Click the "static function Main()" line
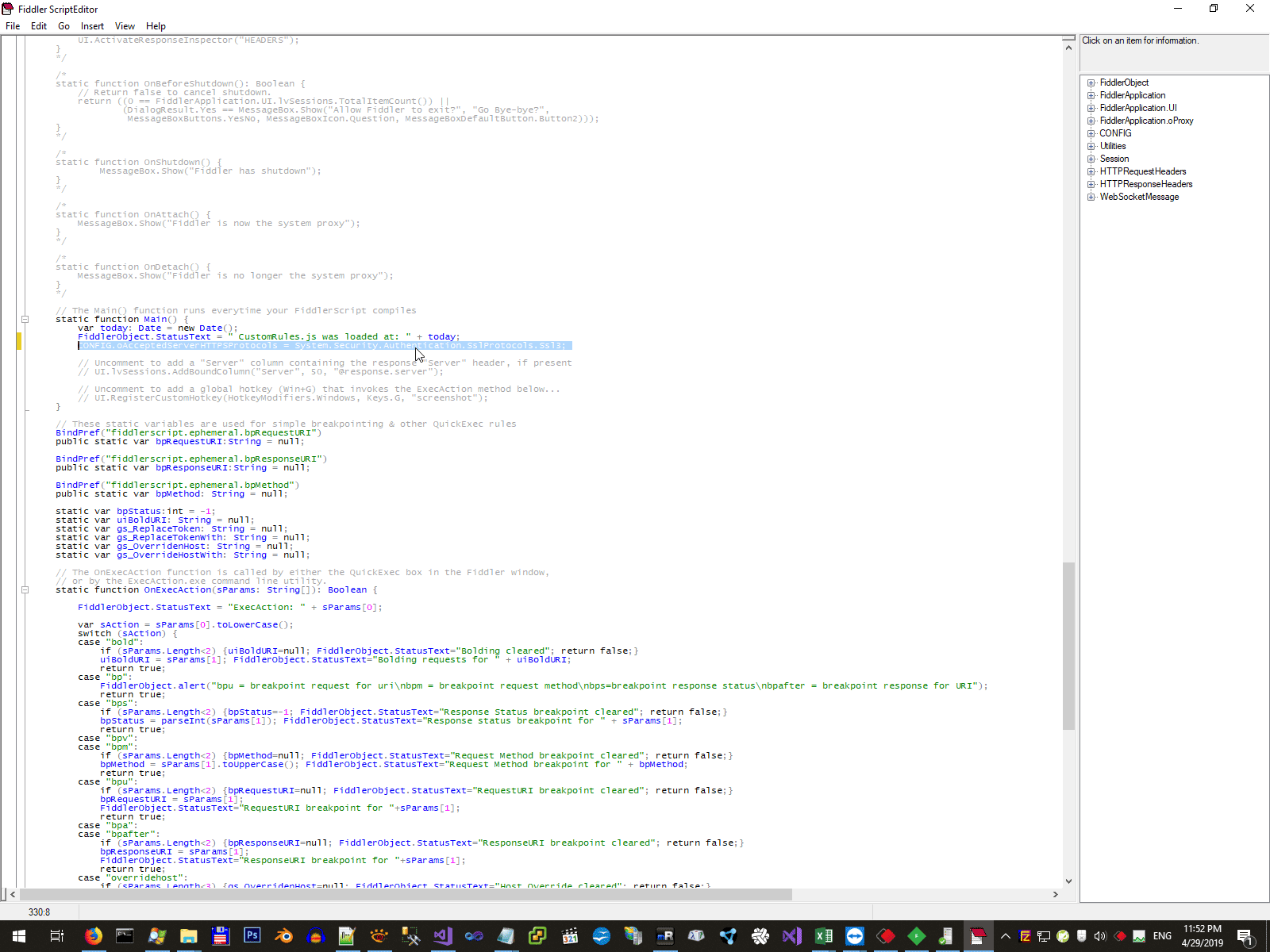The image size is (1270, 952). [x=122, y=320]
